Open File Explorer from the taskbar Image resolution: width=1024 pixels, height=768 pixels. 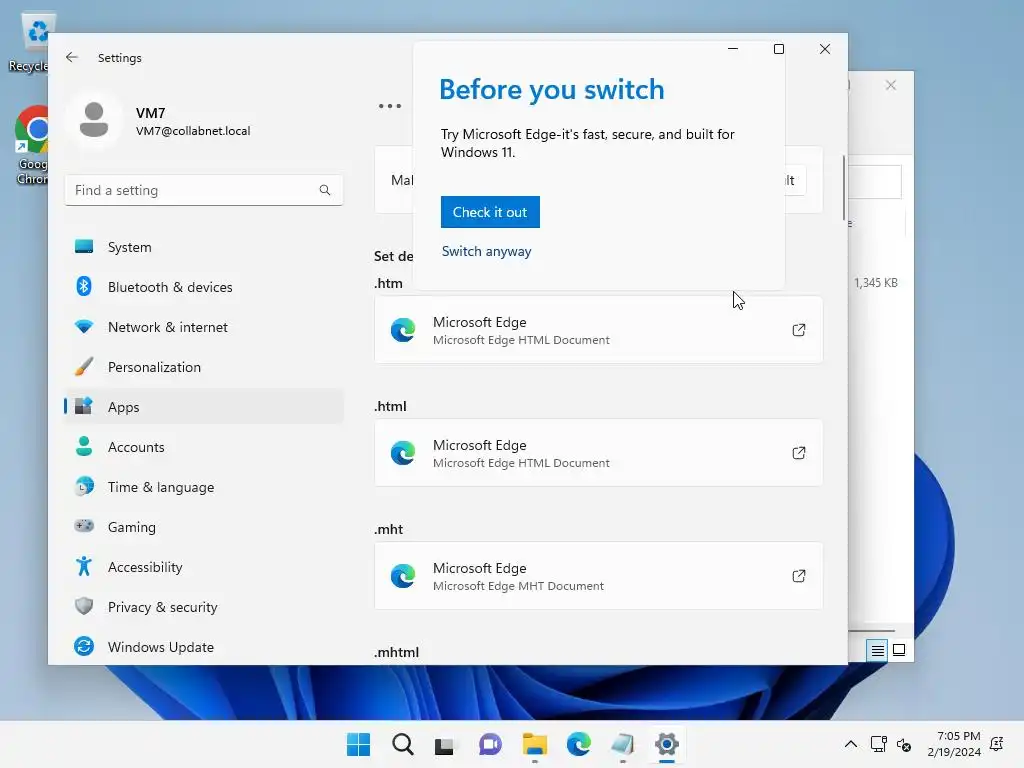(534, 744)
